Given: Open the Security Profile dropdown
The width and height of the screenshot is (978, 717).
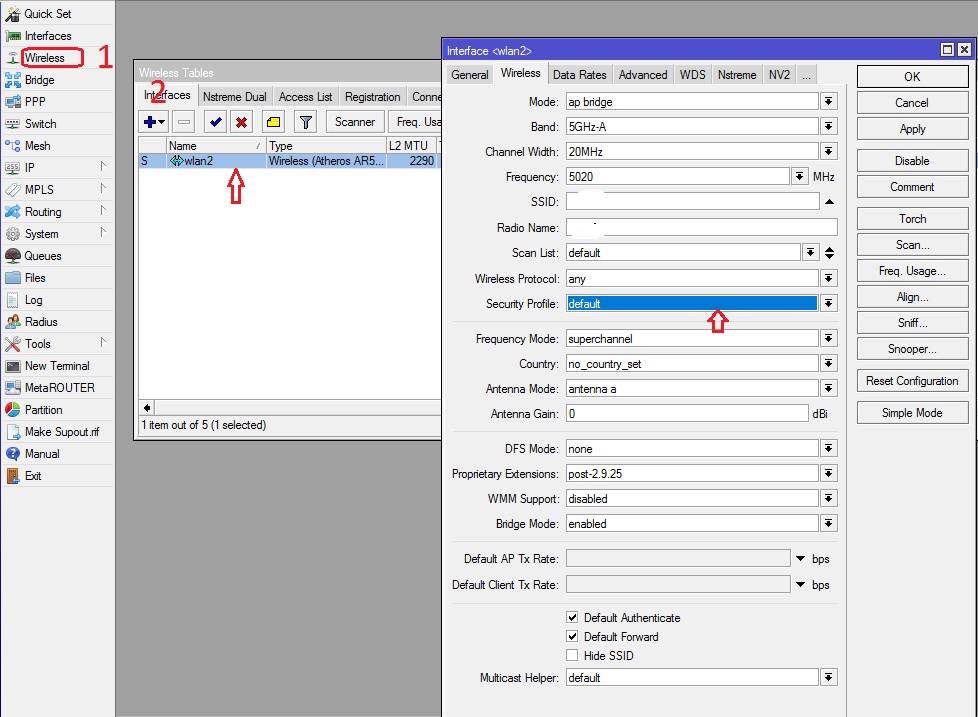Looking at the screenshot, I should pyautogui.click(x=828, y=304).
